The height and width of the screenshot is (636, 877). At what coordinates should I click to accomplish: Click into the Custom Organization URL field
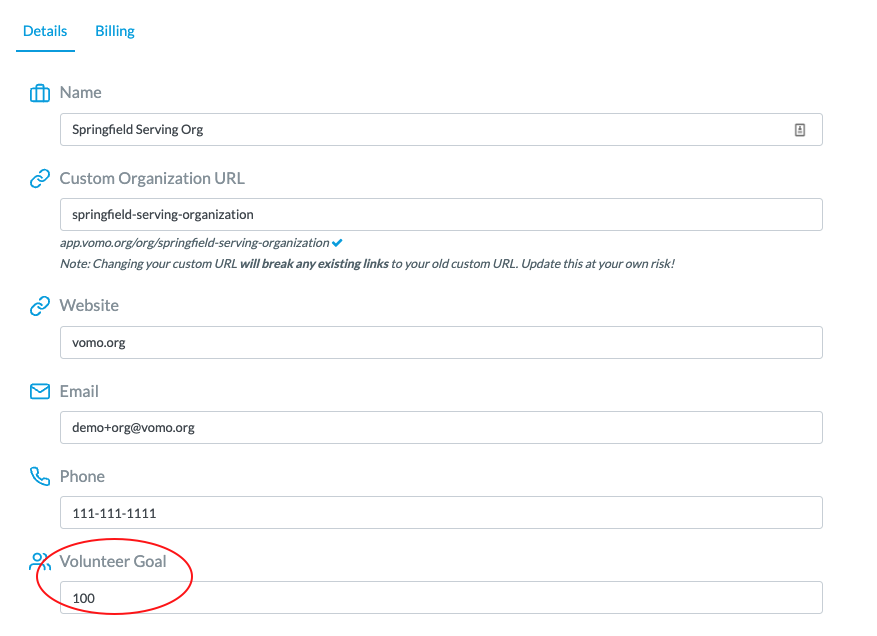(441, 215)
